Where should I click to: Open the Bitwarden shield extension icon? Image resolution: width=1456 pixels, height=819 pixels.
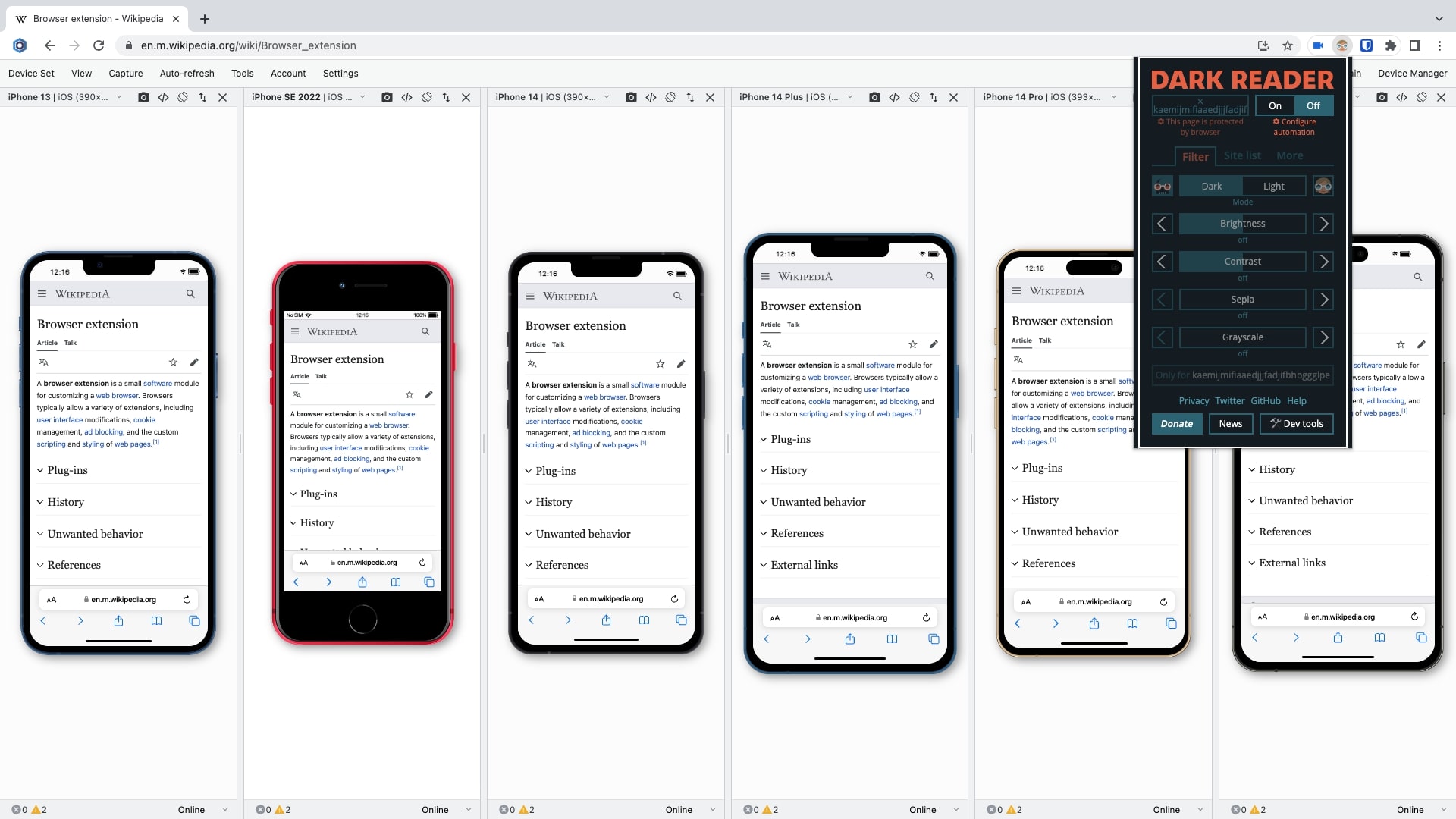point(1367,45)
